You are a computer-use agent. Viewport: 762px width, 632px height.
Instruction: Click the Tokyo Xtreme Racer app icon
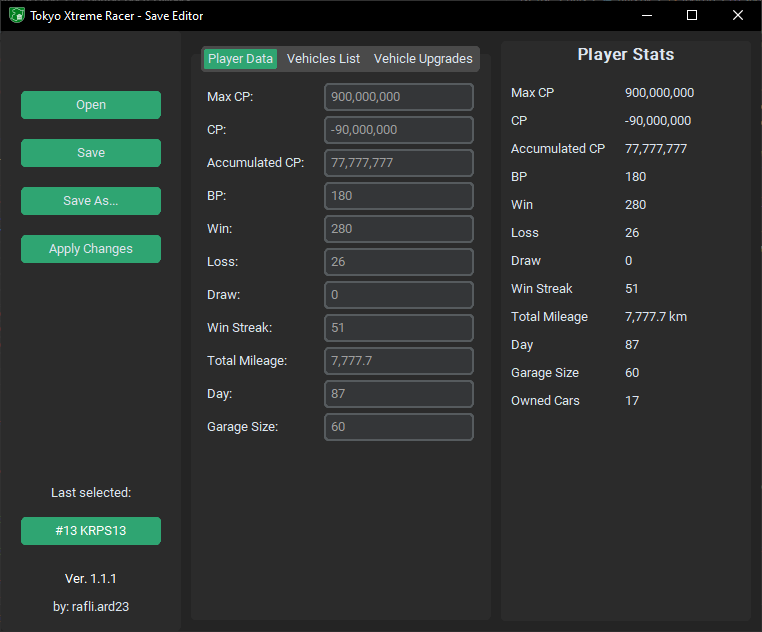(x=17, y=15)
